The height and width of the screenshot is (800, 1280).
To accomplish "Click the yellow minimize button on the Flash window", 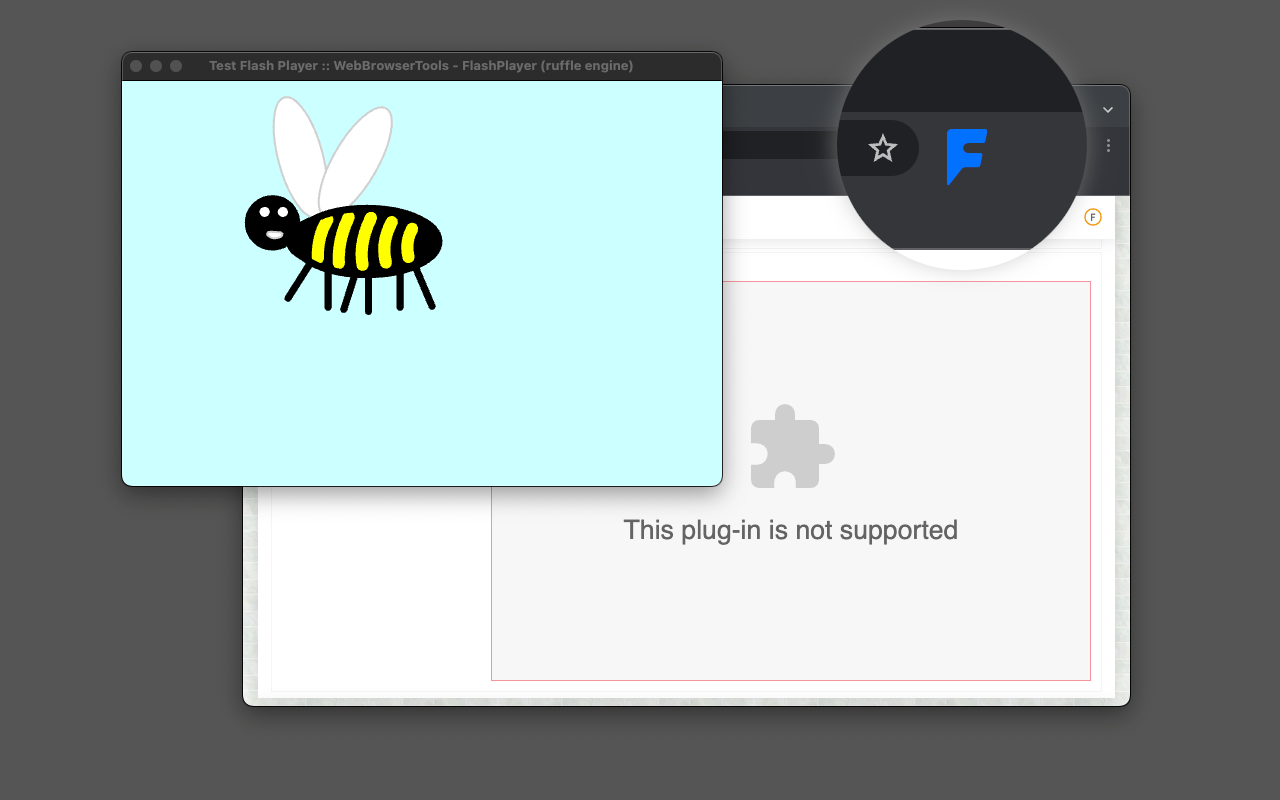I will click(155, 65).
